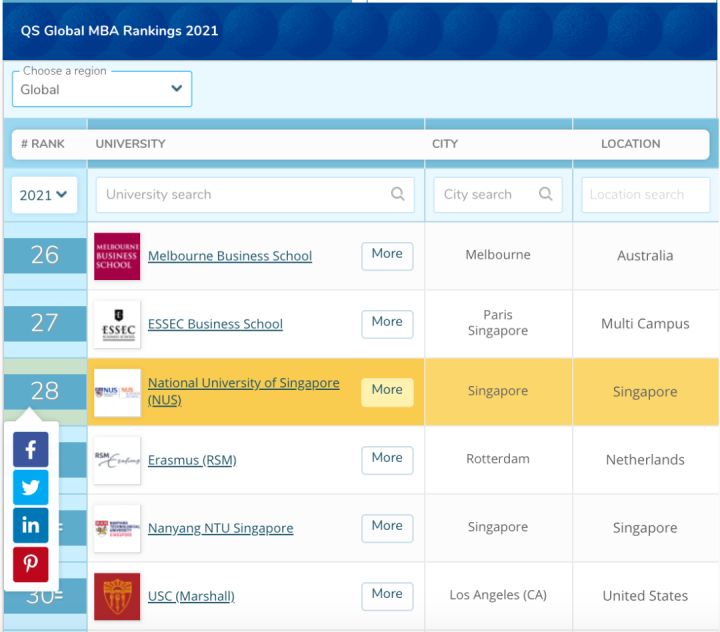Click QS Global MBA Rankings 2021 title

119,31
